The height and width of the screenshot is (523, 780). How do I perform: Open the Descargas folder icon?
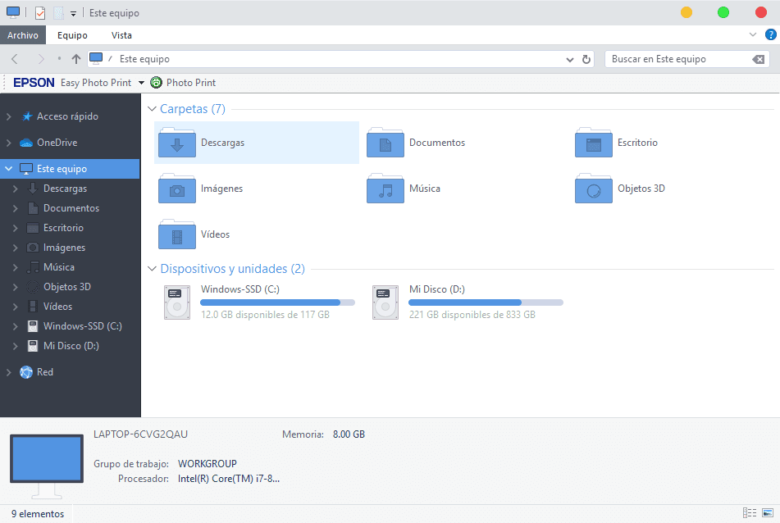(177, 142)
